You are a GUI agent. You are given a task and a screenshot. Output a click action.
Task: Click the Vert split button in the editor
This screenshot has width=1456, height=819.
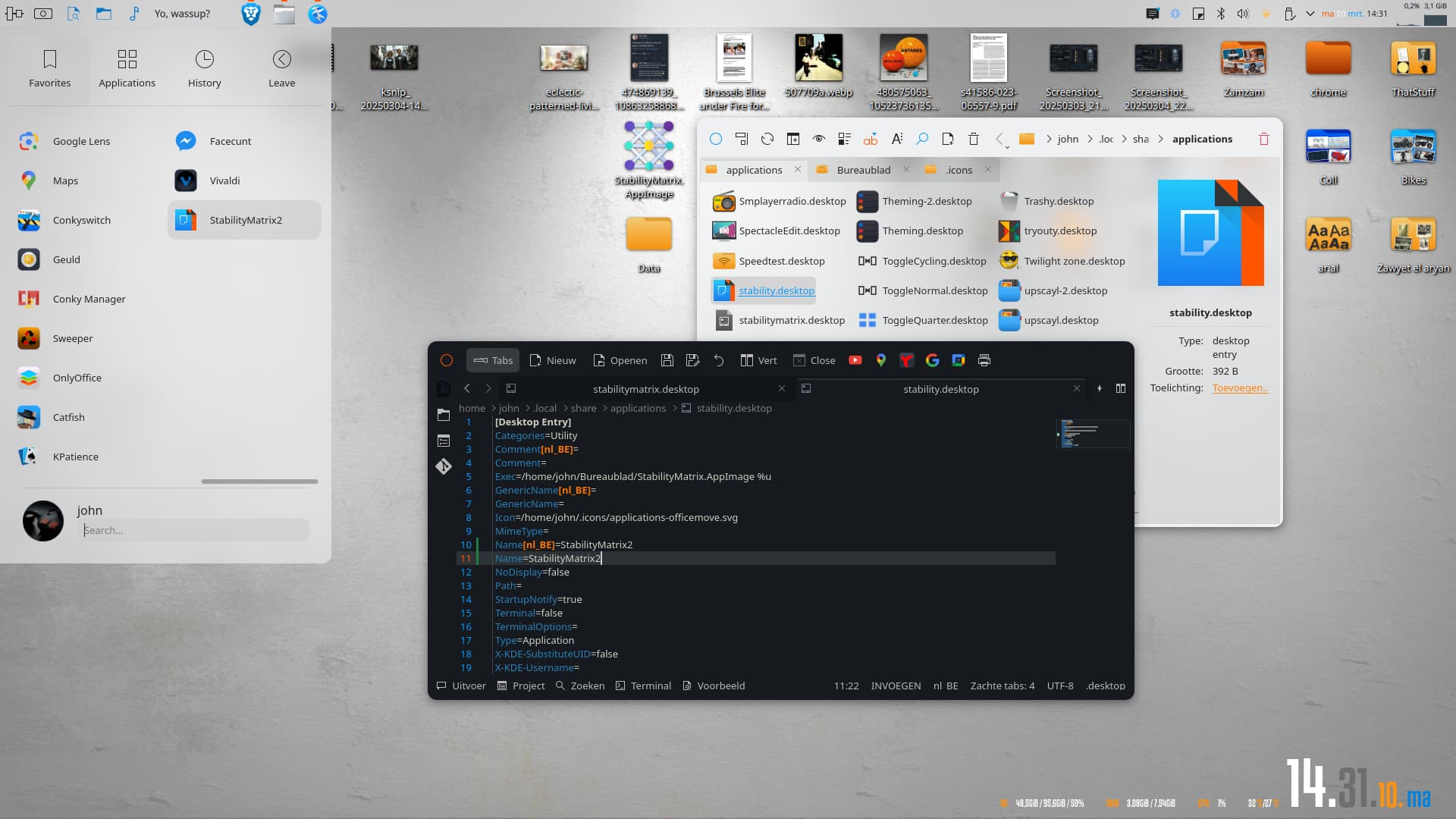tap(759, 360)
